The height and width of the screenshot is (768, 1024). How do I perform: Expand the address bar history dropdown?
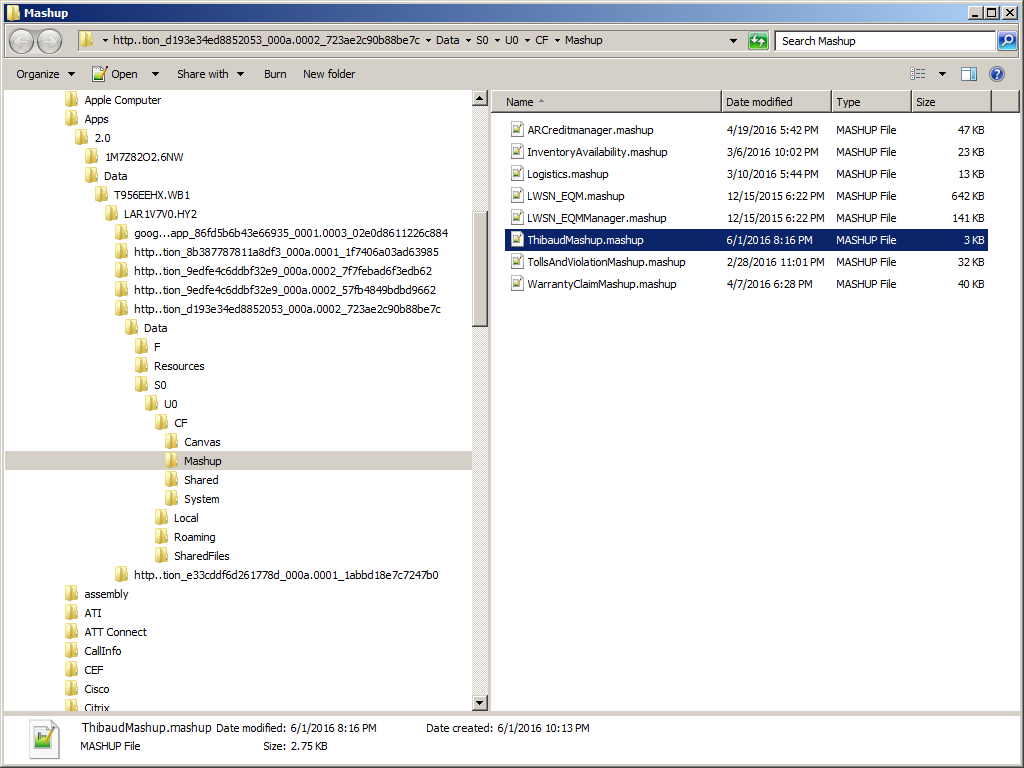coord(736,41)
